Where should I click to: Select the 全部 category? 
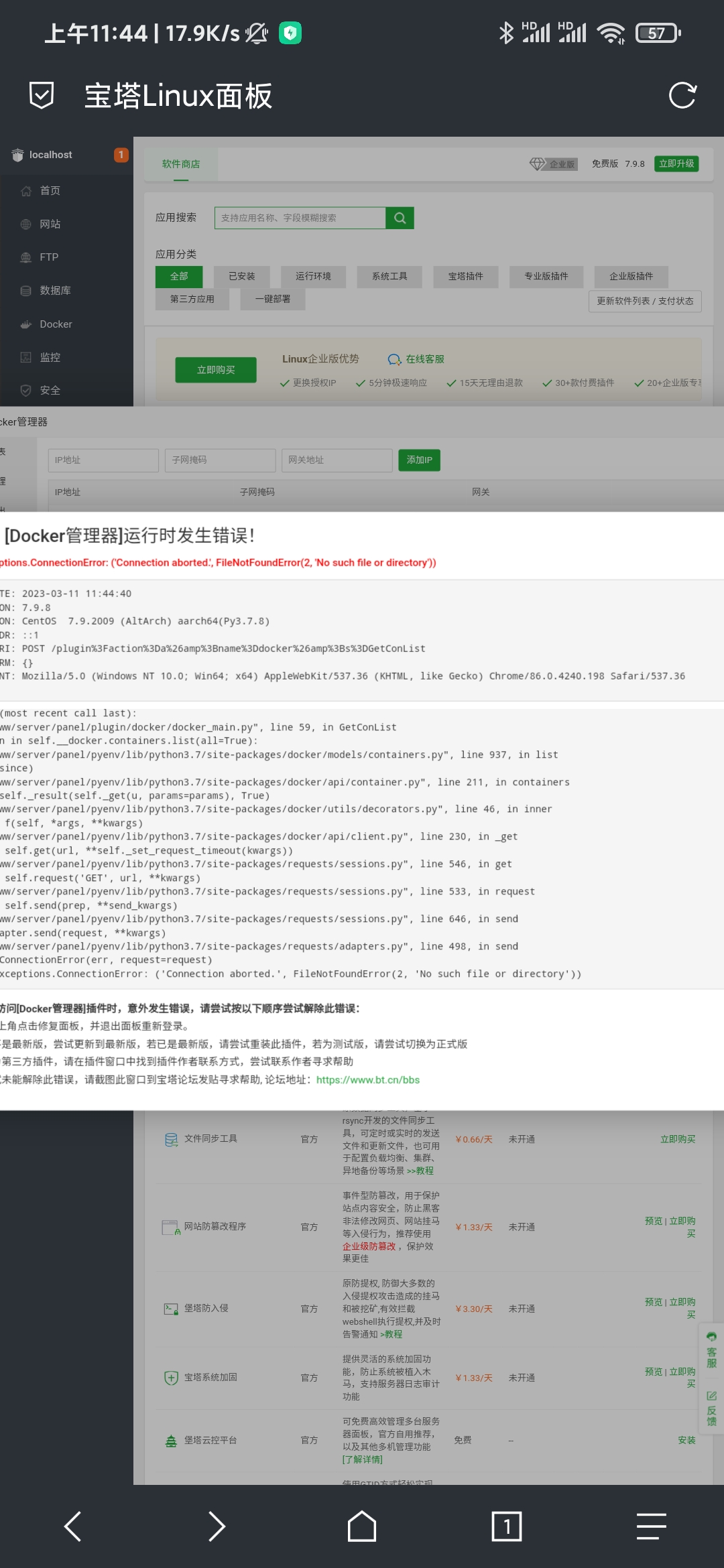[x=179, y=276]
